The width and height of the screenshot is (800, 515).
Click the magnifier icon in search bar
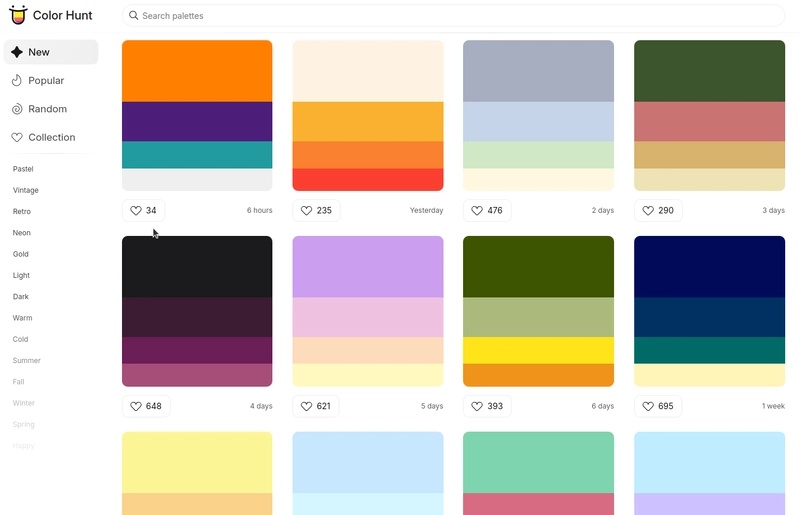coord(133,15)
